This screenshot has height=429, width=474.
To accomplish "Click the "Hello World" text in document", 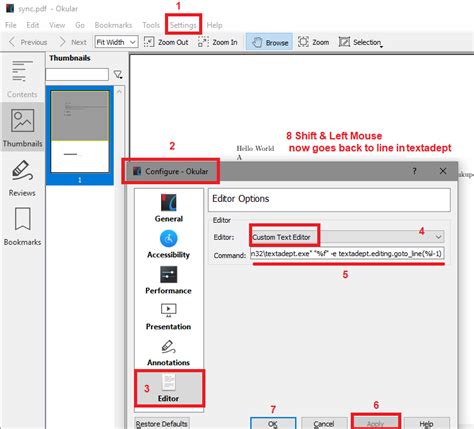I will tap(255, 148).
